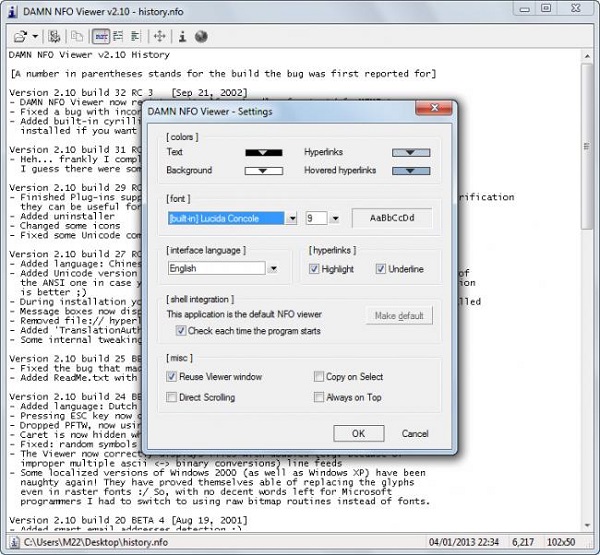Screen dimensions: 600x555
Task: Click the English language field
Action: click(217, 268)
